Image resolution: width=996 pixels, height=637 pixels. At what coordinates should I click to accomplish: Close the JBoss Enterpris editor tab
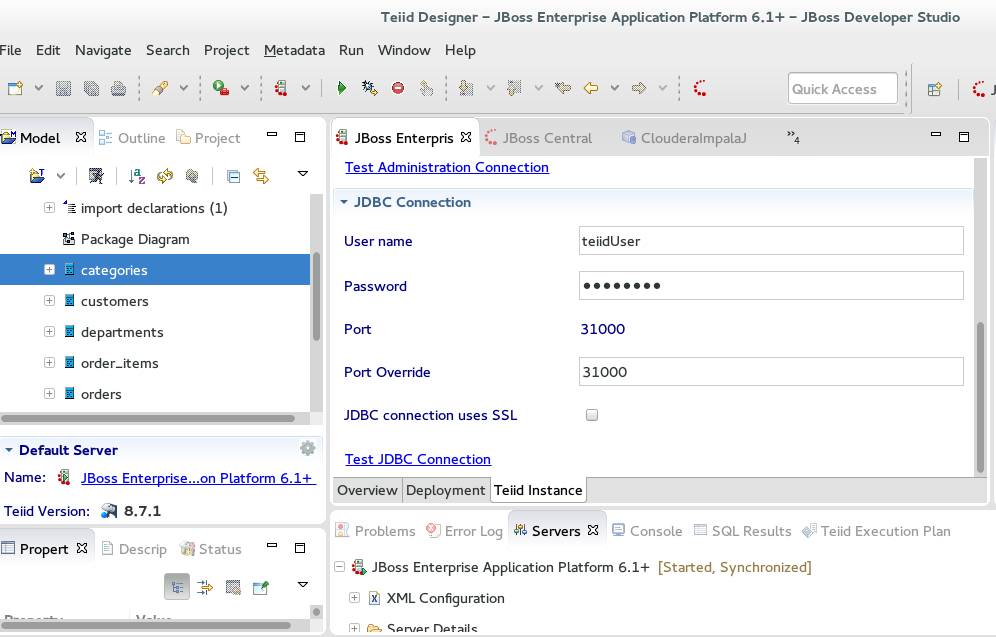point(466,137)
